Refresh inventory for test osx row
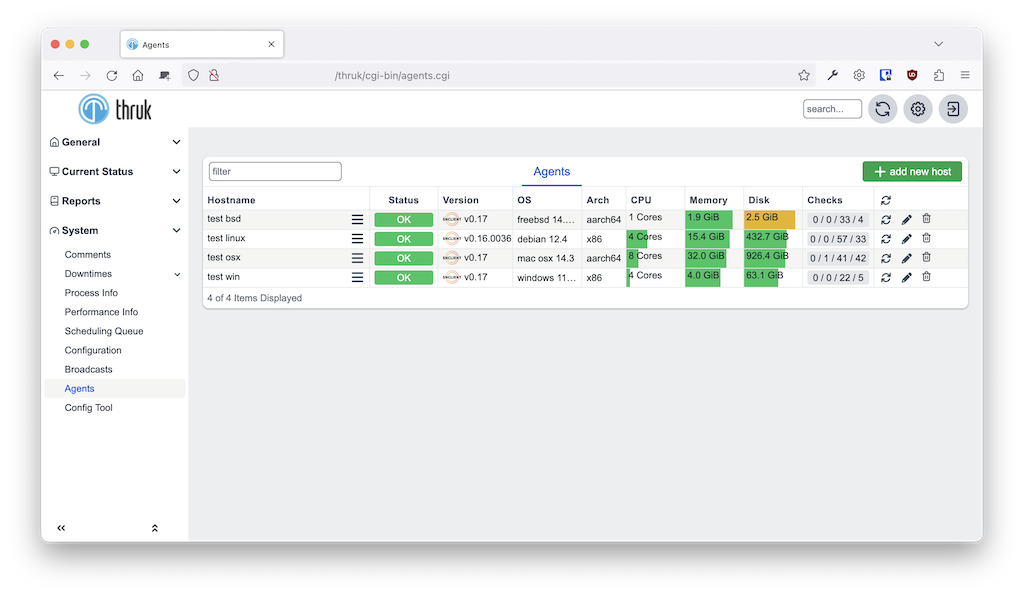1024x596 pixels. (x=886, y=259)
